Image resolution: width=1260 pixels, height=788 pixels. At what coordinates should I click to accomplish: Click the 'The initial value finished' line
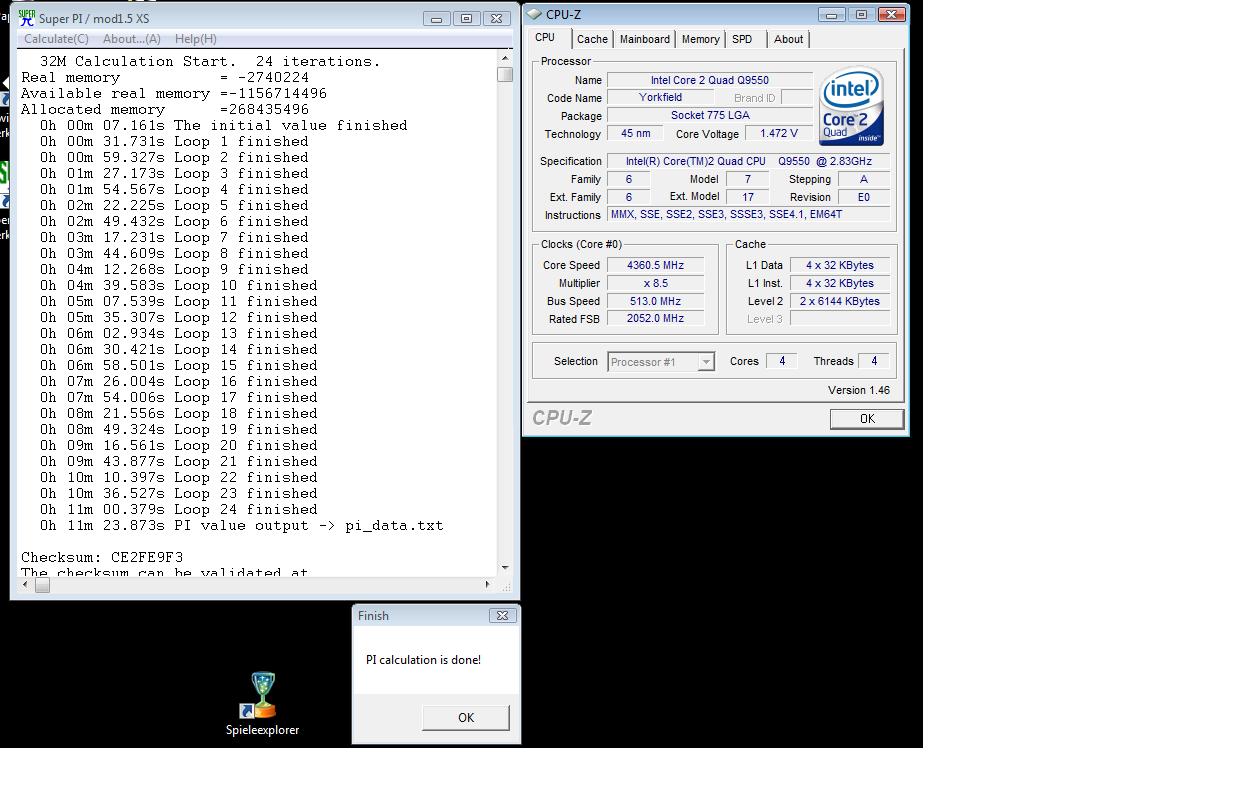pos(223,125)
